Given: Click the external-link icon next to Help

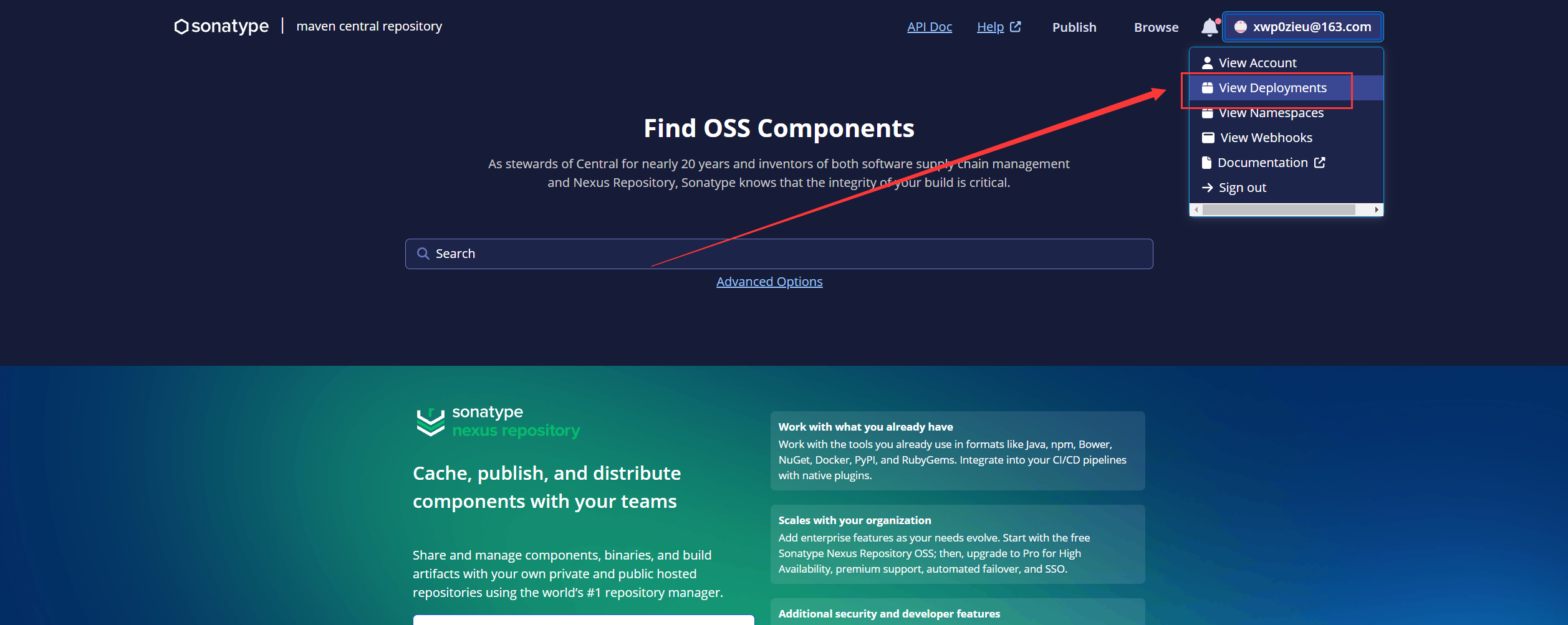Looking at the screenshot, I should click(1016, 27).
